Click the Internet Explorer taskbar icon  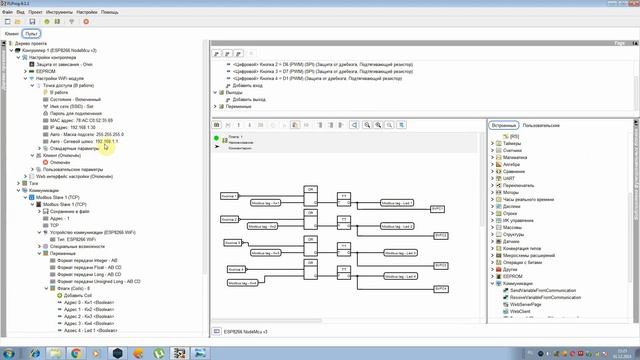pos(35,353)
